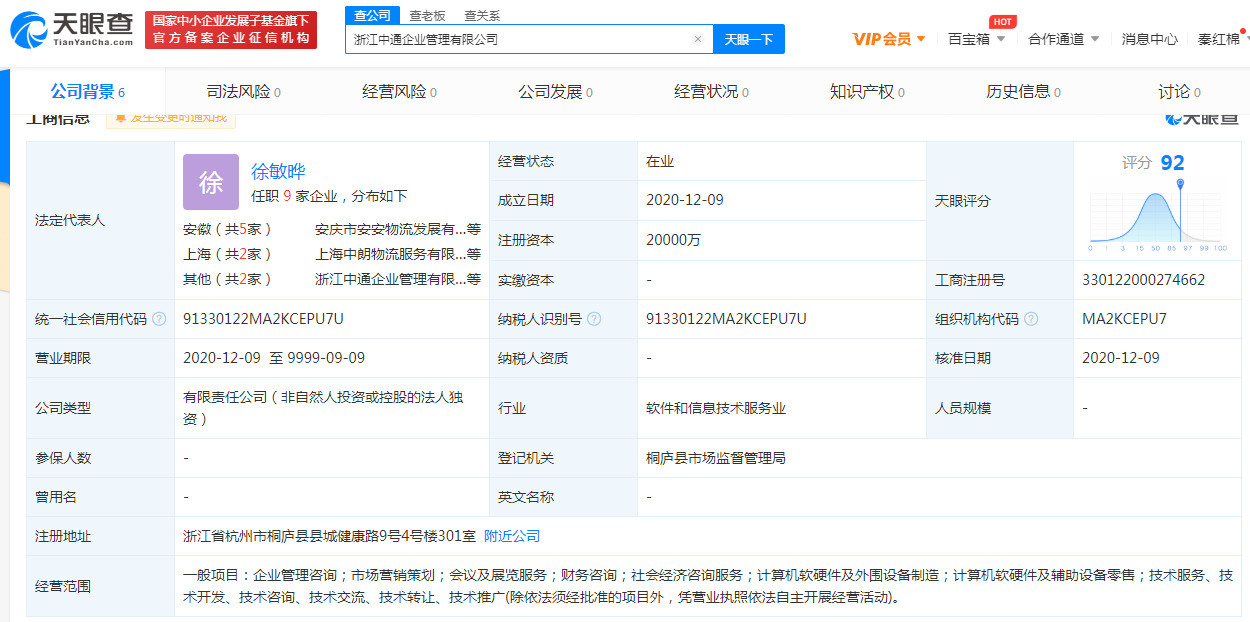The image size is (1250, 622).
Task: Click the 发生变更时通知我 button
Action: [171, 118]
